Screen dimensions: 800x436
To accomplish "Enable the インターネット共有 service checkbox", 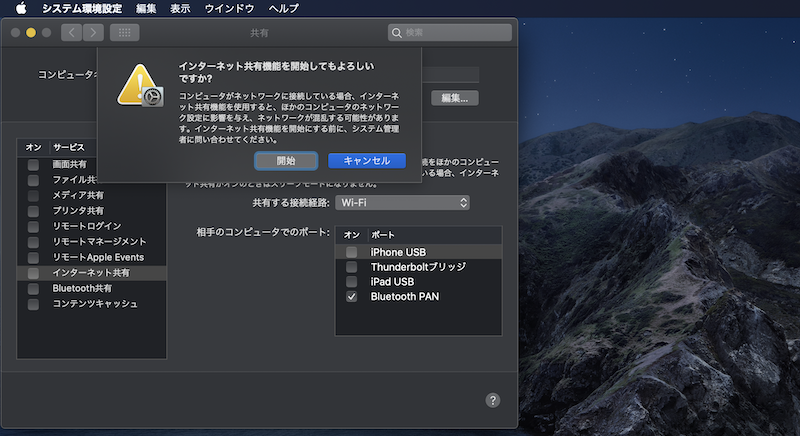I will [34, 273].
